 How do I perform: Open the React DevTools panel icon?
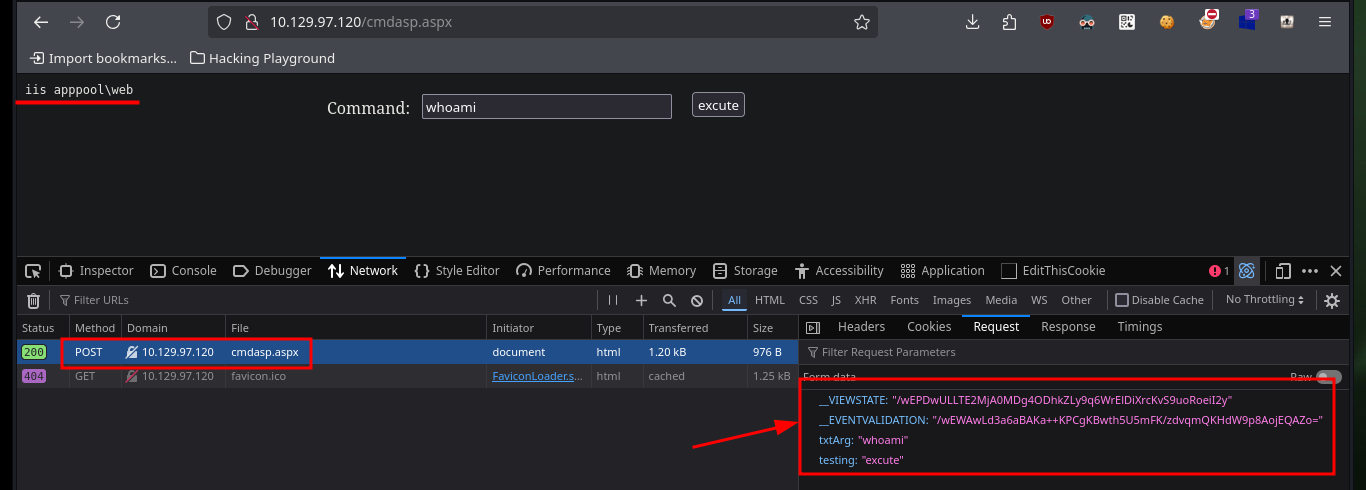tap(1246, 271)
